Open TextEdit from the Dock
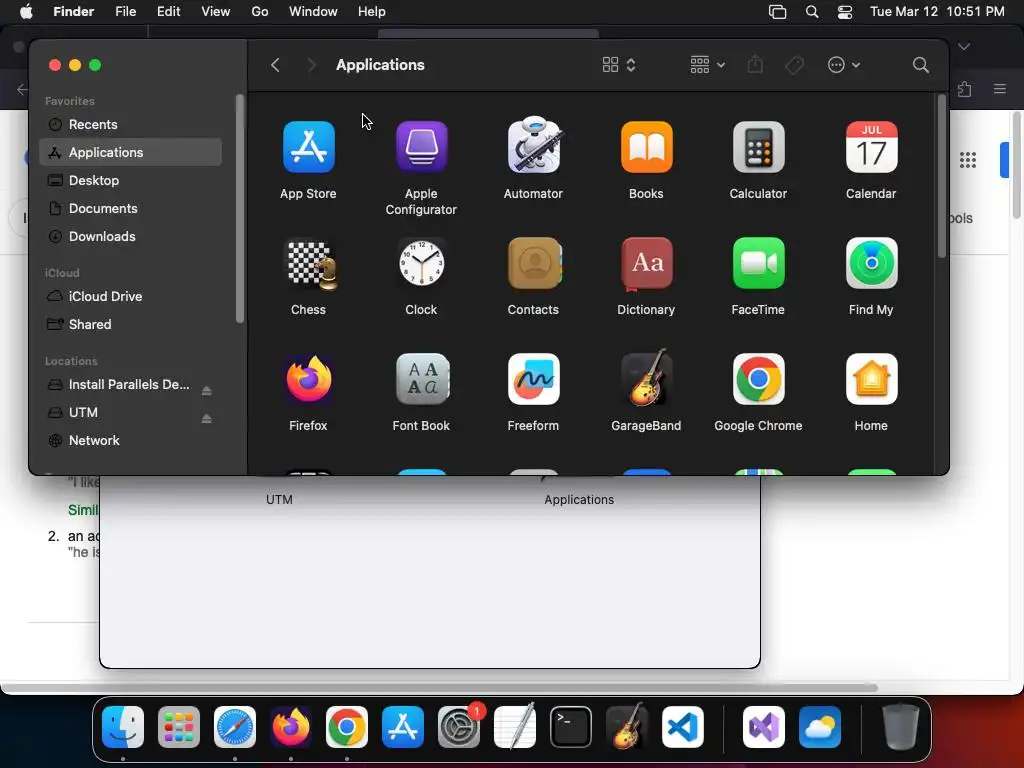The height and width of the screenshot is (768, 1024). (x=515, y=726)
